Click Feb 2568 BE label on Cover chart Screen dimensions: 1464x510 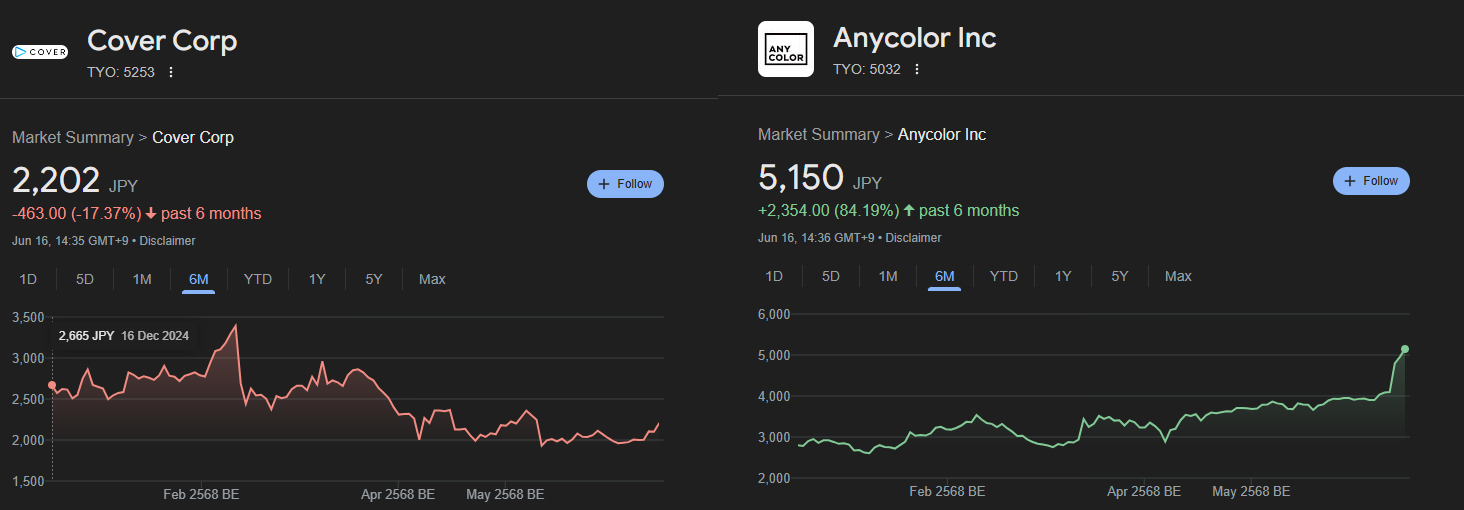(201, 494)
